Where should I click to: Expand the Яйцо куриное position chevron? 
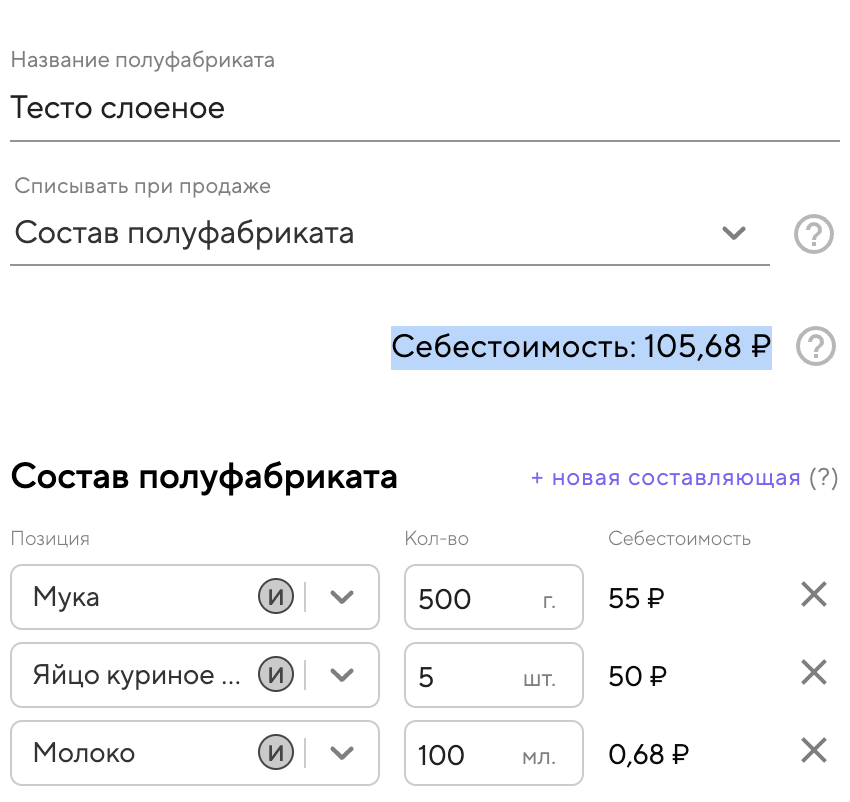(342, 676)
